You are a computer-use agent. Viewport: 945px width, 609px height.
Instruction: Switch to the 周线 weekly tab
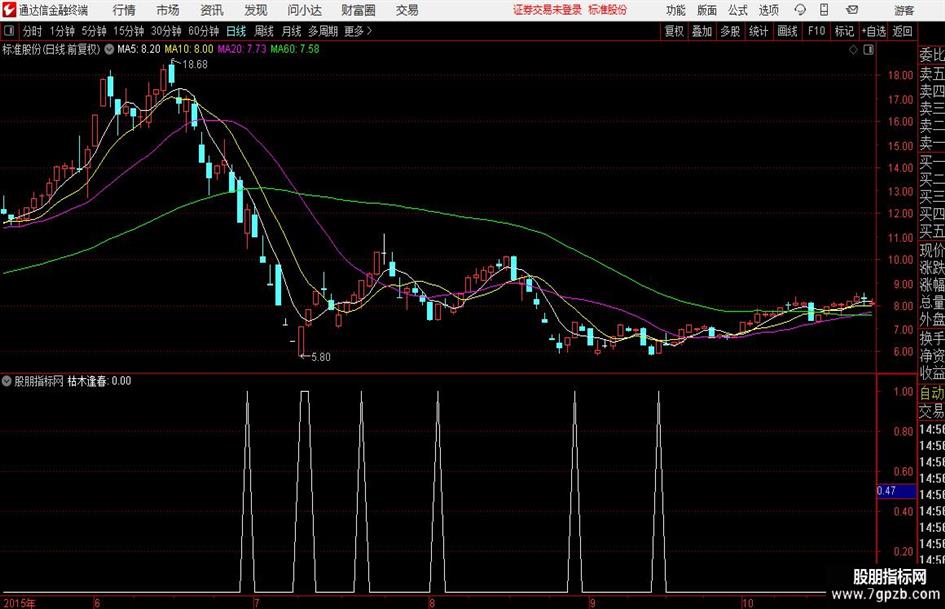click(x=264, y=31)
